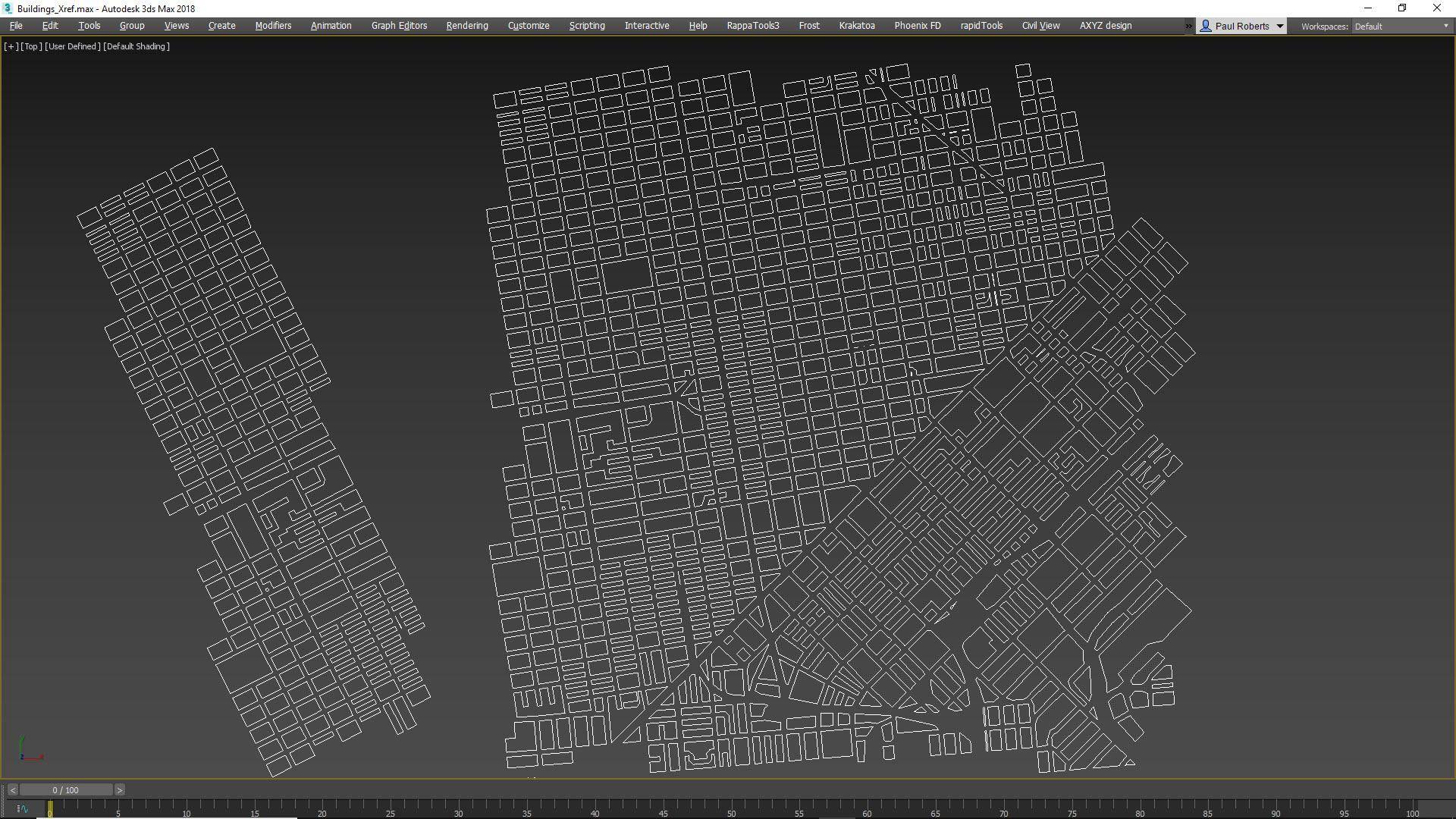Image resolution: width=1456 pixels, height=819 pixels.
Task: Open the RappaTools3 menu
Action: (752, 25)
